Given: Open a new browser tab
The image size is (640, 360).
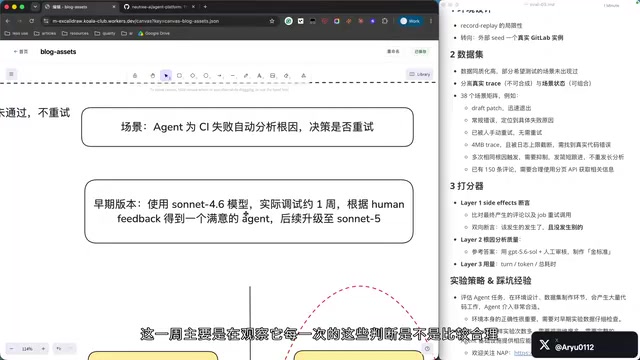Looking at the screenshot, I should tap(205, 7).
